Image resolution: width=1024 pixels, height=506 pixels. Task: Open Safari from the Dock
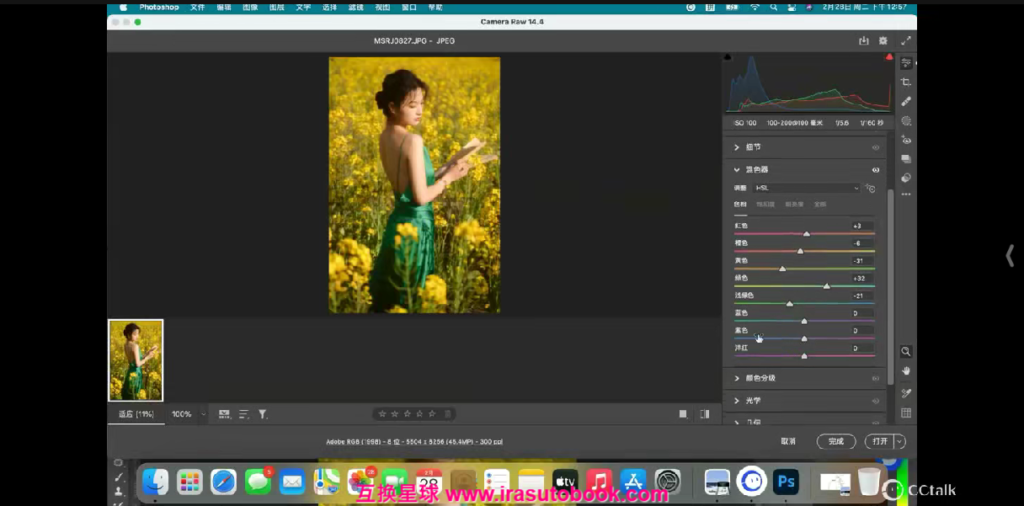coord(223,482)
